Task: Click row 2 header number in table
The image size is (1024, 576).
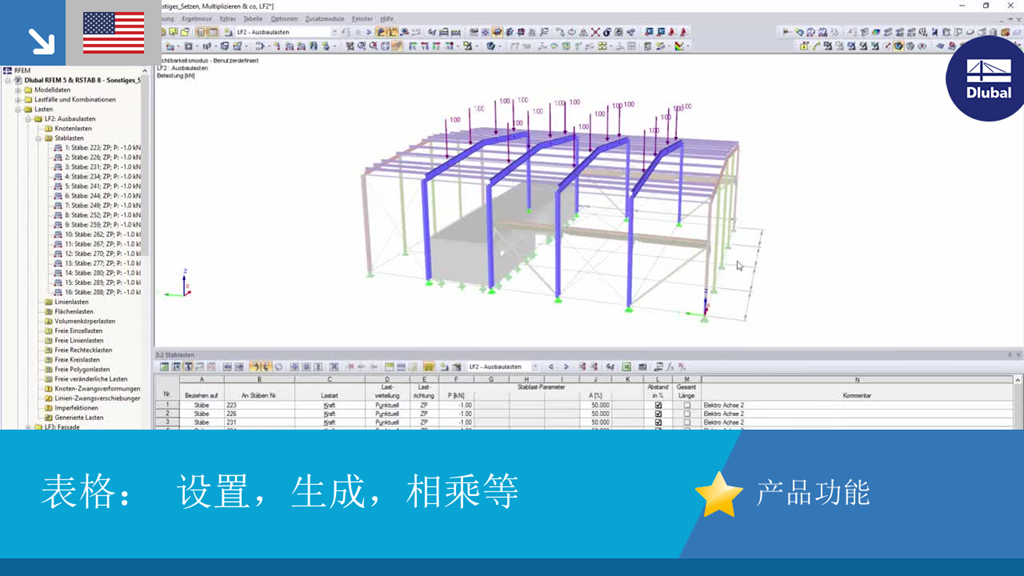Action: click(x=167, y=414)
